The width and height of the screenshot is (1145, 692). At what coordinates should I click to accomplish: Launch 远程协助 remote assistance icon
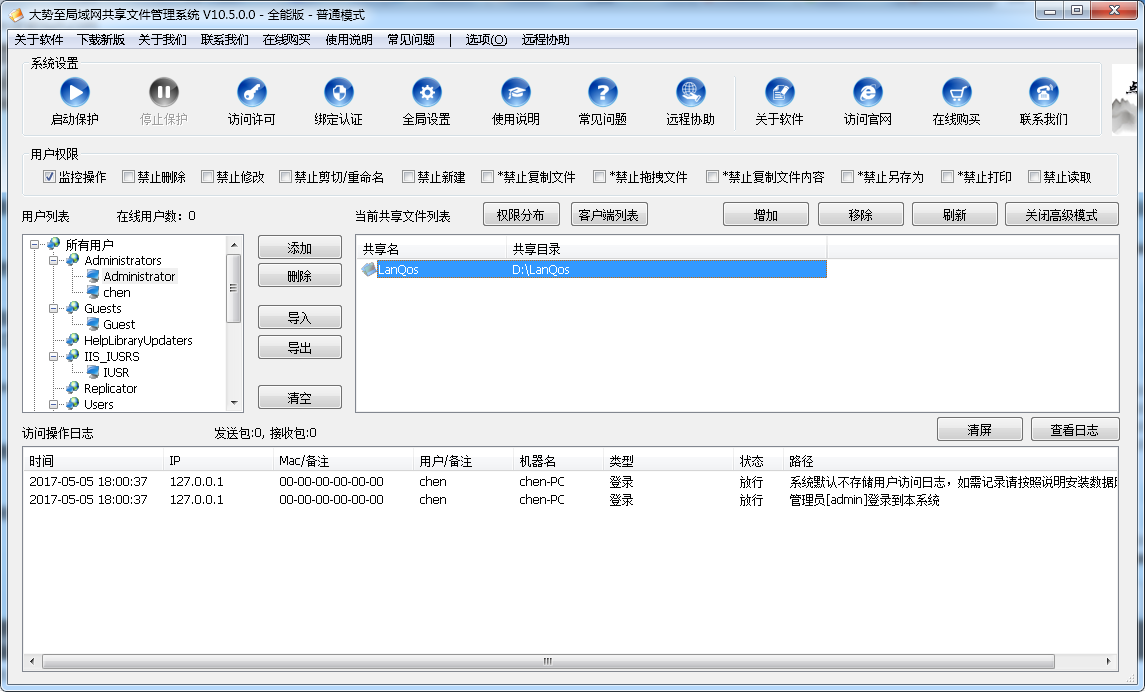coord(690,93)
